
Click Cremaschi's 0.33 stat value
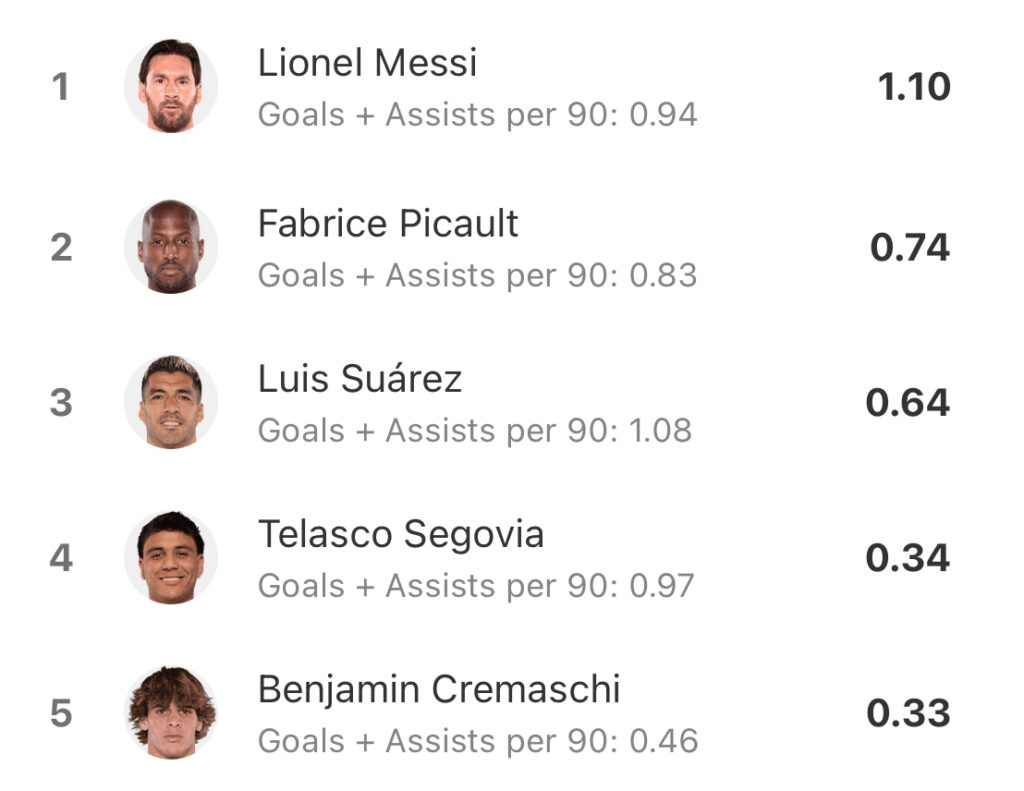click(x=908, y=713)
